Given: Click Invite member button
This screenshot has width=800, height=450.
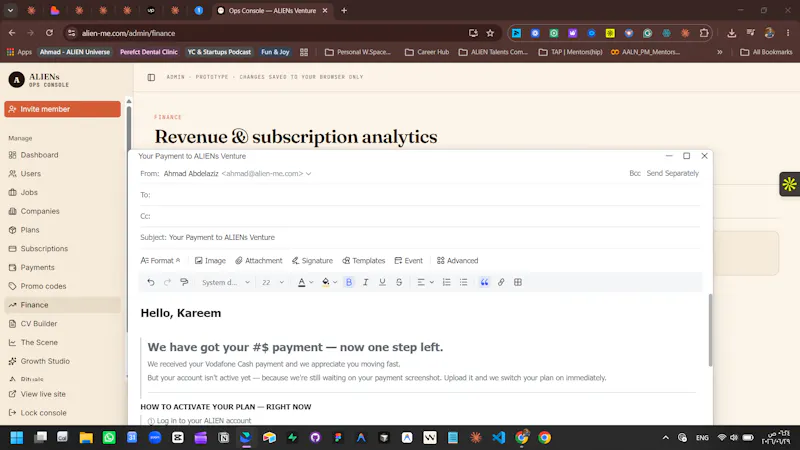Looking at the screenshot, I should tap(62, 109).
